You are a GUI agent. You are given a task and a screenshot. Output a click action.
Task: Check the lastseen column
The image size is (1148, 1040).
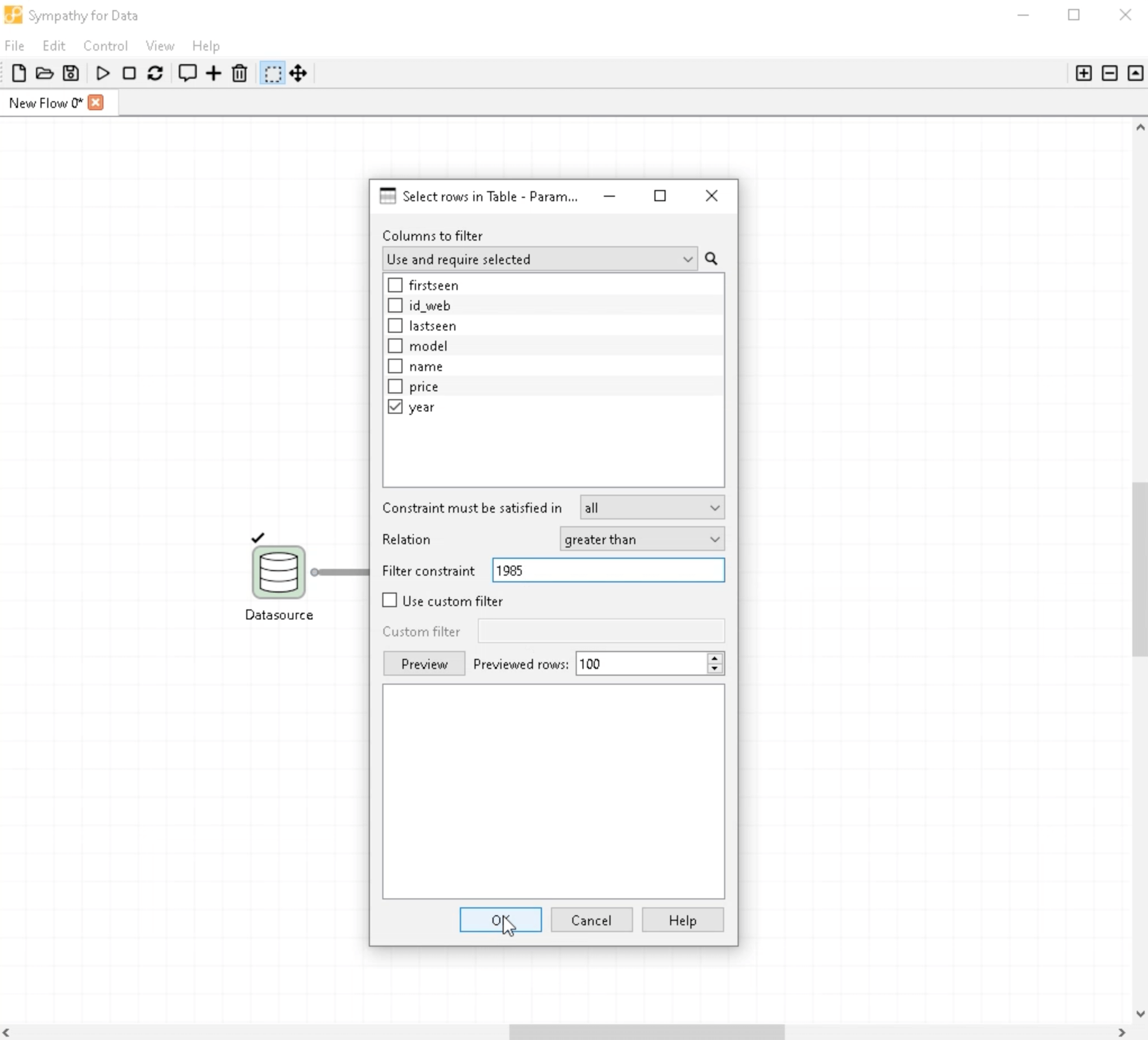(x=395, y=325)
